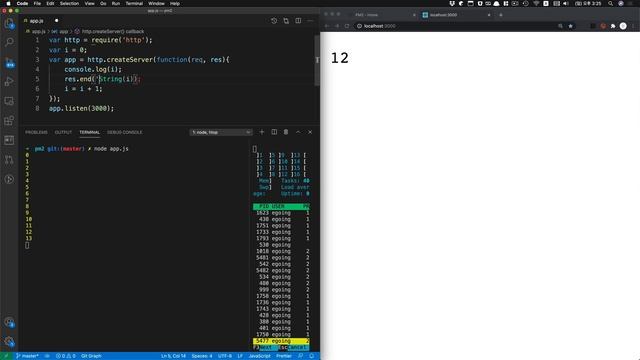Viewport: 640px width, 360px height.
Task: Open the Selection menu in the menu bar
Action: tap(69, 3)
